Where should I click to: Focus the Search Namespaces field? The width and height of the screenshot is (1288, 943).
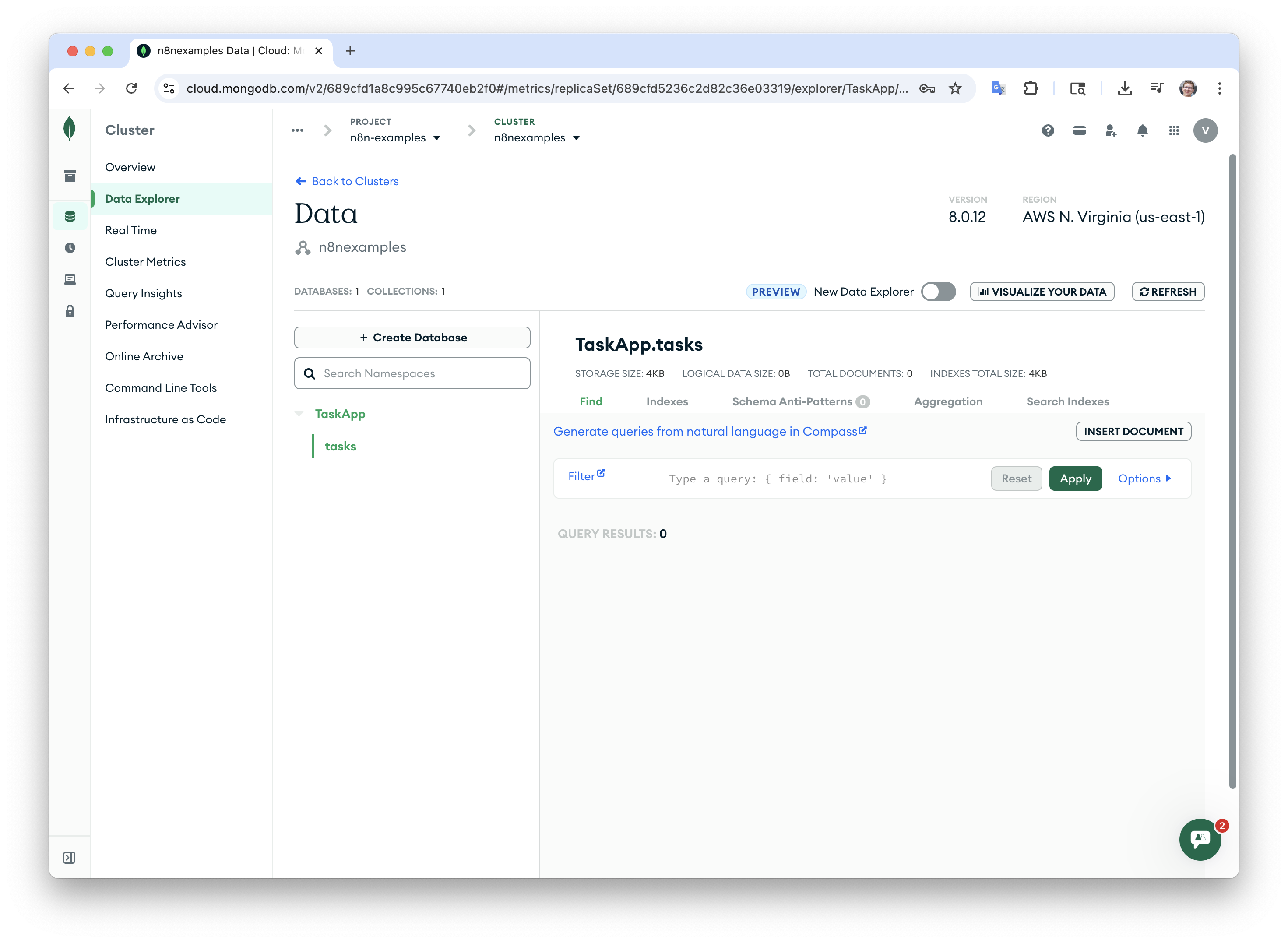pyautogui.click(x=412, y=373)
